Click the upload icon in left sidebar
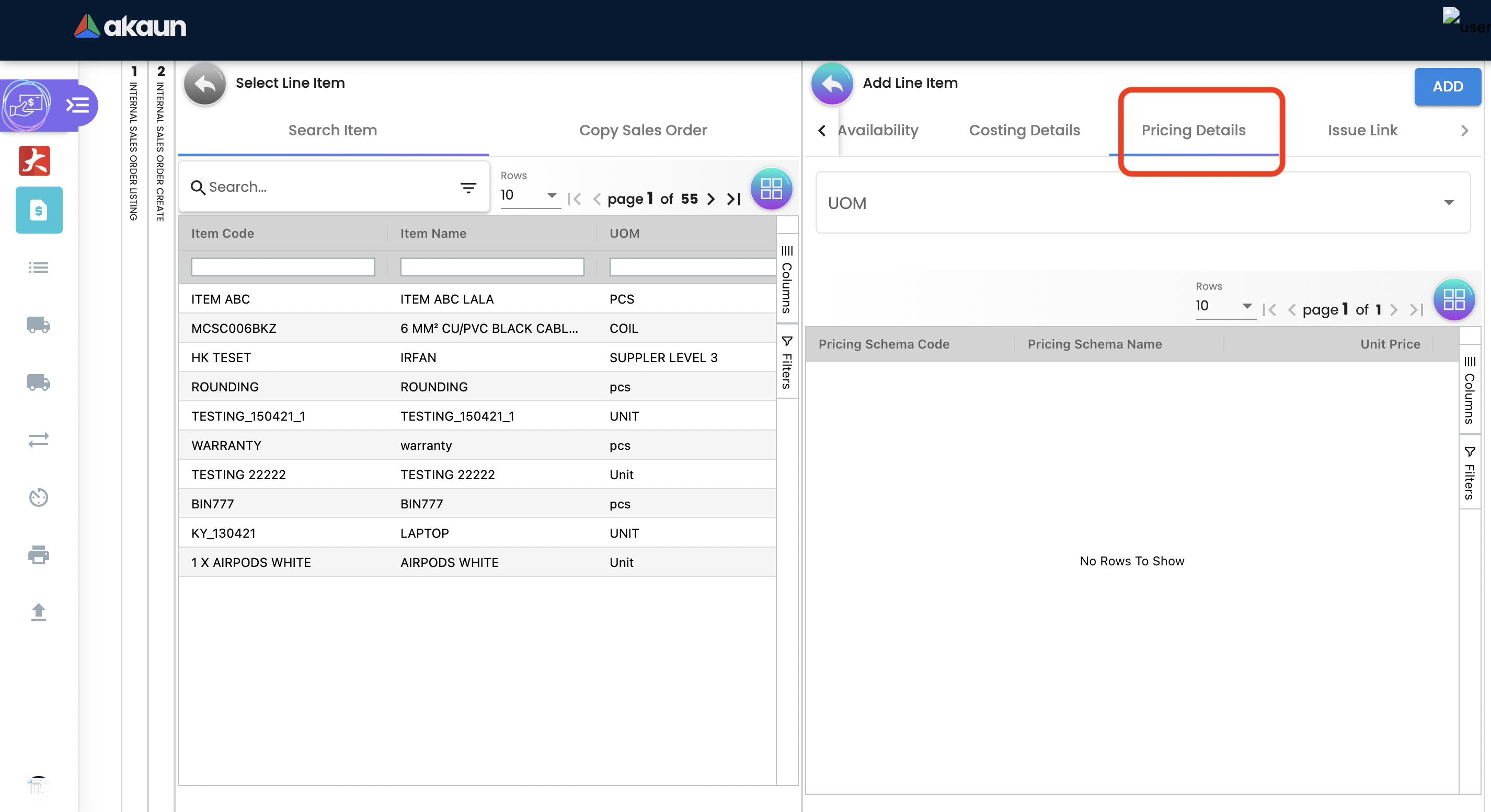 coord(38,612)
